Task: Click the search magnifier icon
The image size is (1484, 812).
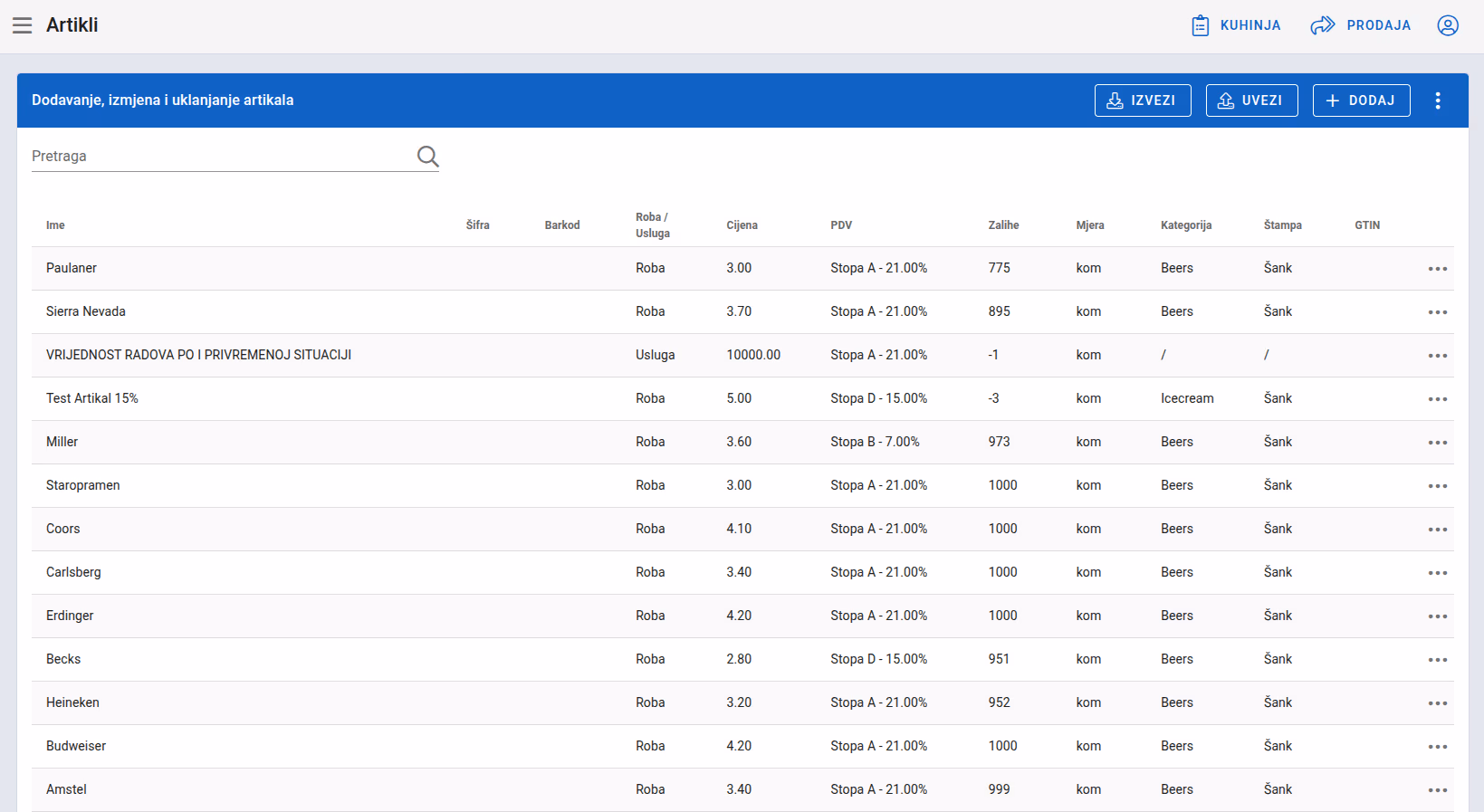Action: pyautogui.click(x=428, y=157)
